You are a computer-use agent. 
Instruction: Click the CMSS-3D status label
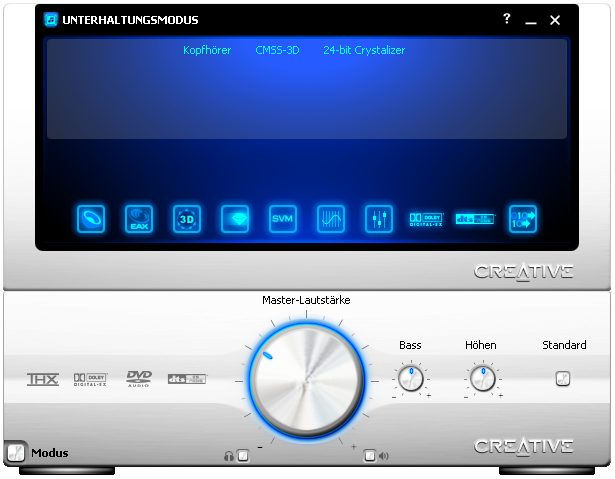click(x=277, y=50)
